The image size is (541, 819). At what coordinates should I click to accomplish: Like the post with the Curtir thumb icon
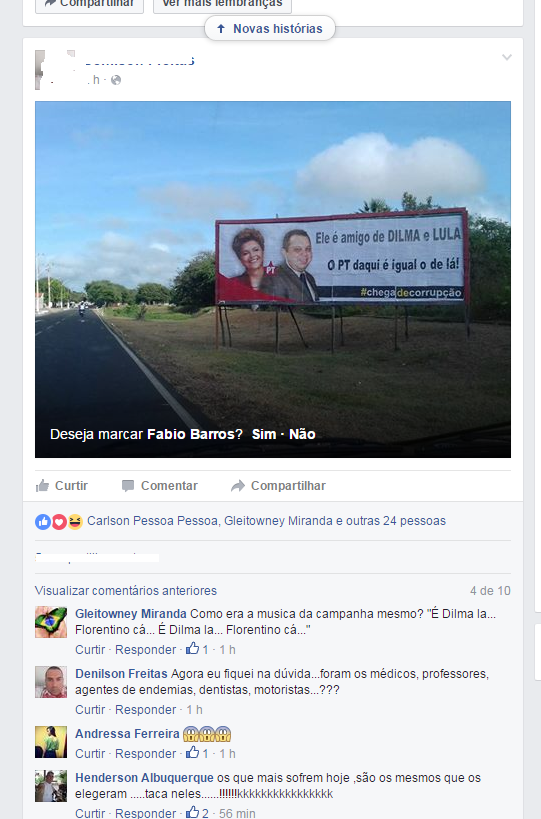point(42,486)
